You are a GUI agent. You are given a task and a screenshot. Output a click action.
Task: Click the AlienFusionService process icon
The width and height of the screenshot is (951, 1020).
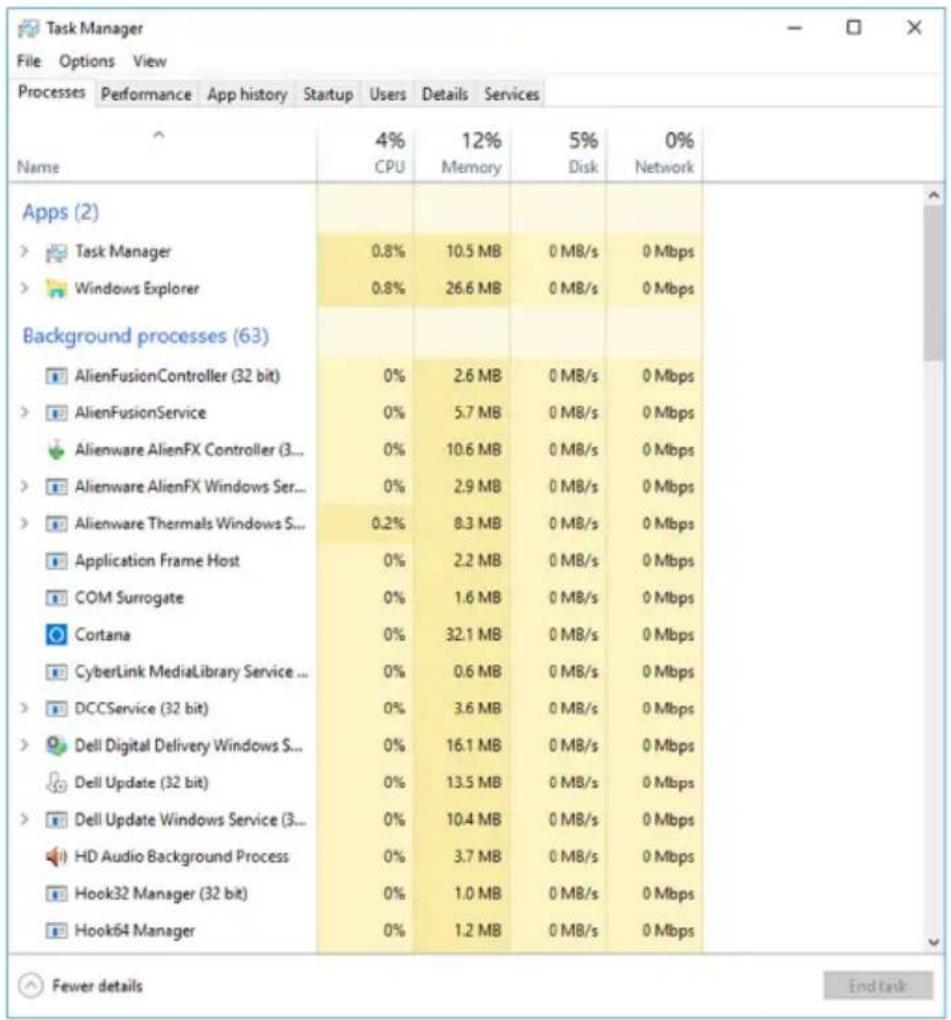point(56,413)
